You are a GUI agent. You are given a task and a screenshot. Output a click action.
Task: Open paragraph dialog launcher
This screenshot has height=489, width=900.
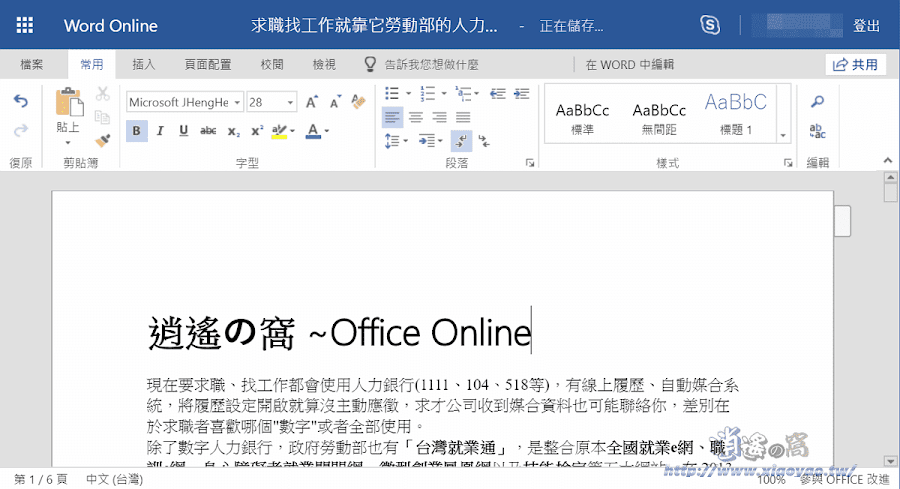[x=530, y=163]
